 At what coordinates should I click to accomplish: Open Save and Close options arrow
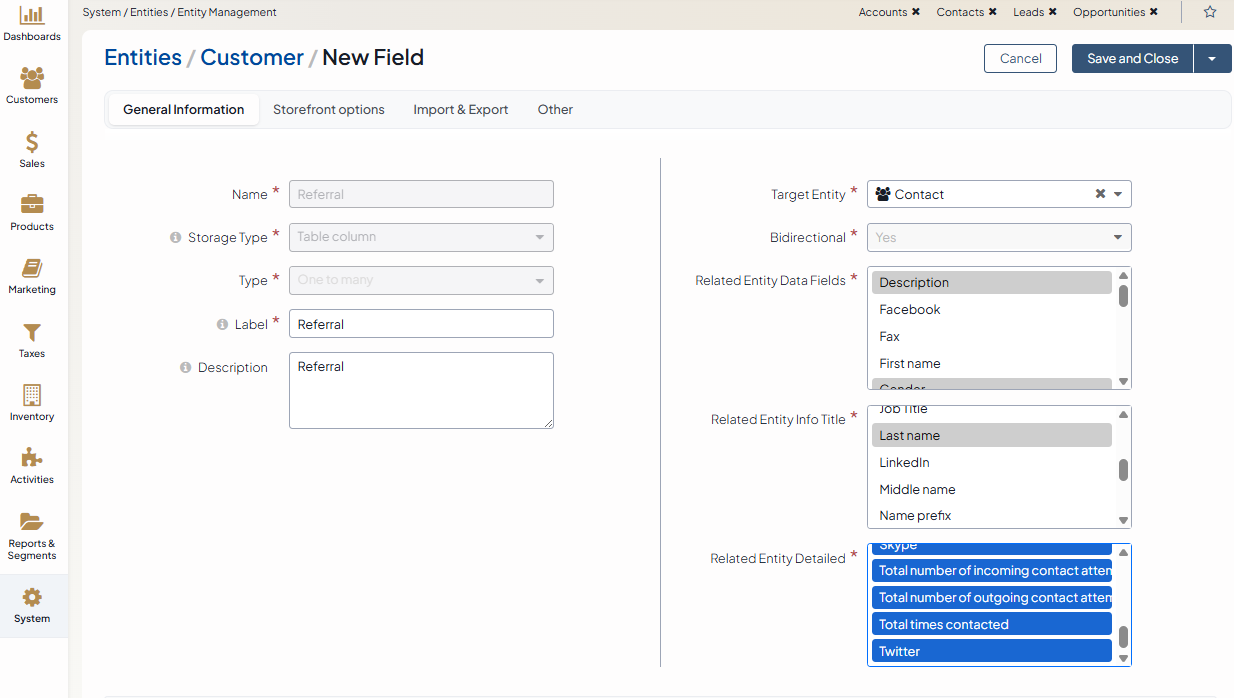tap(1212, 58)
